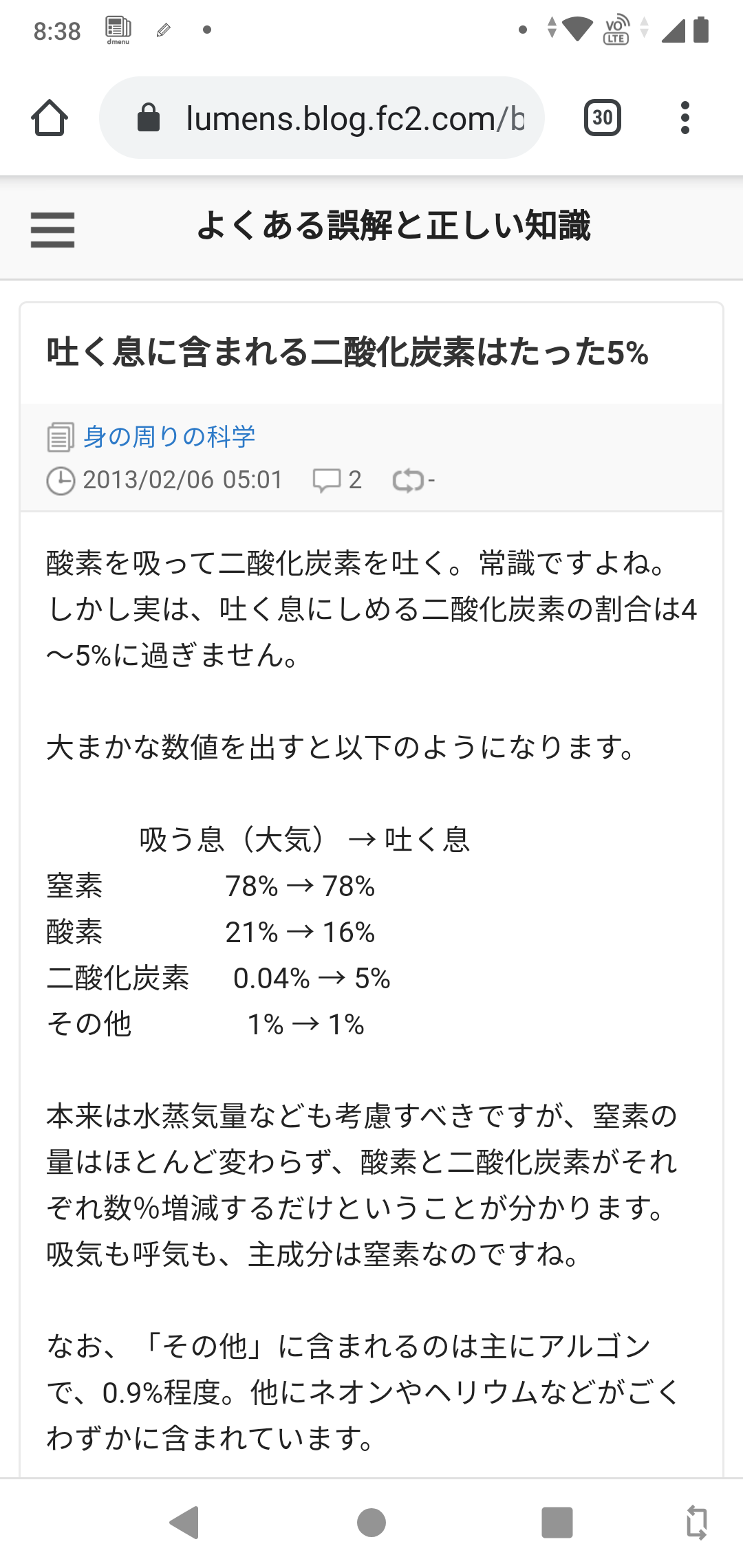Tap the comment bubble icon with 2
Viewport: 743px width, 1568px height.
(x=326, y=481)
